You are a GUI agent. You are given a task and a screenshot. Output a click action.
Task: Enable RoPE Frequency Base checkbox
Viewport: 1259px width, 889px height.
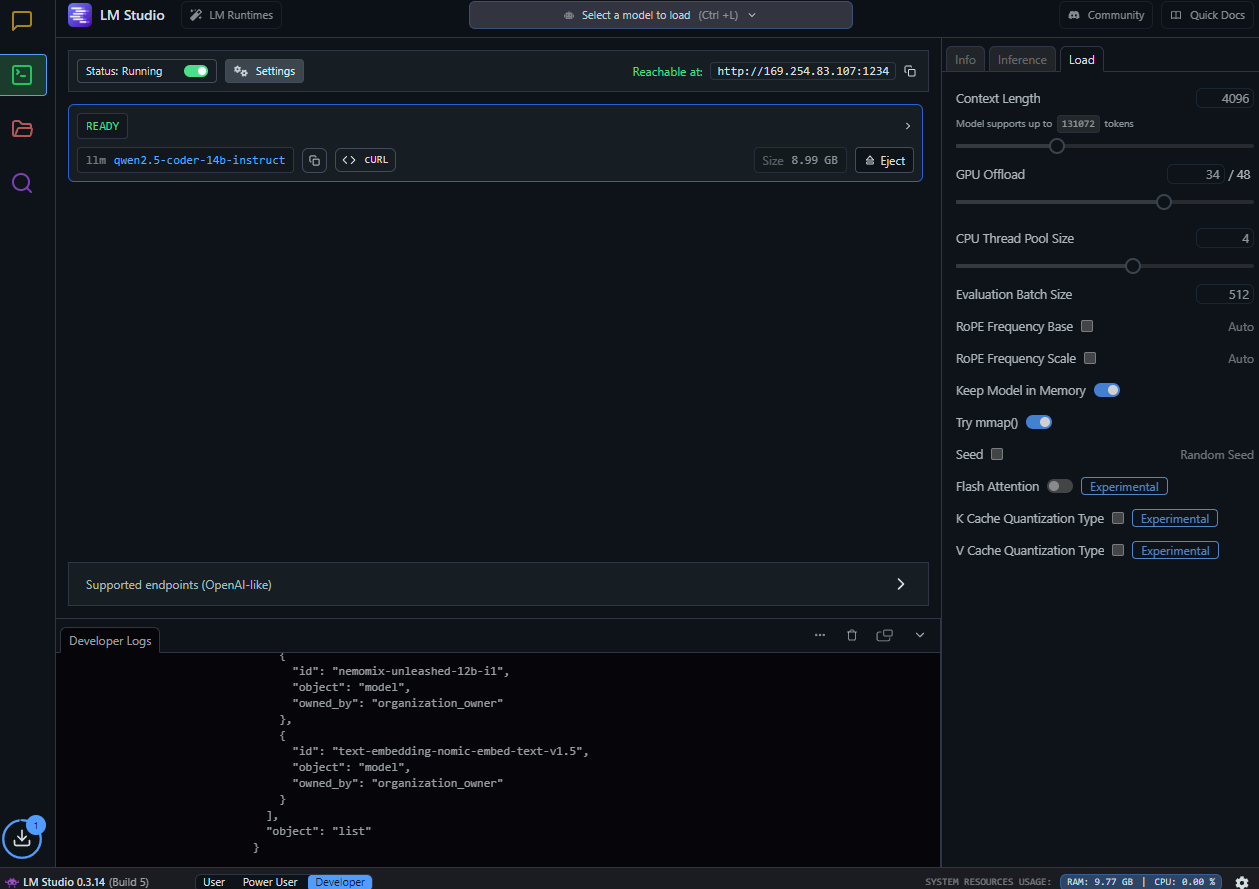coord(1087,326)
